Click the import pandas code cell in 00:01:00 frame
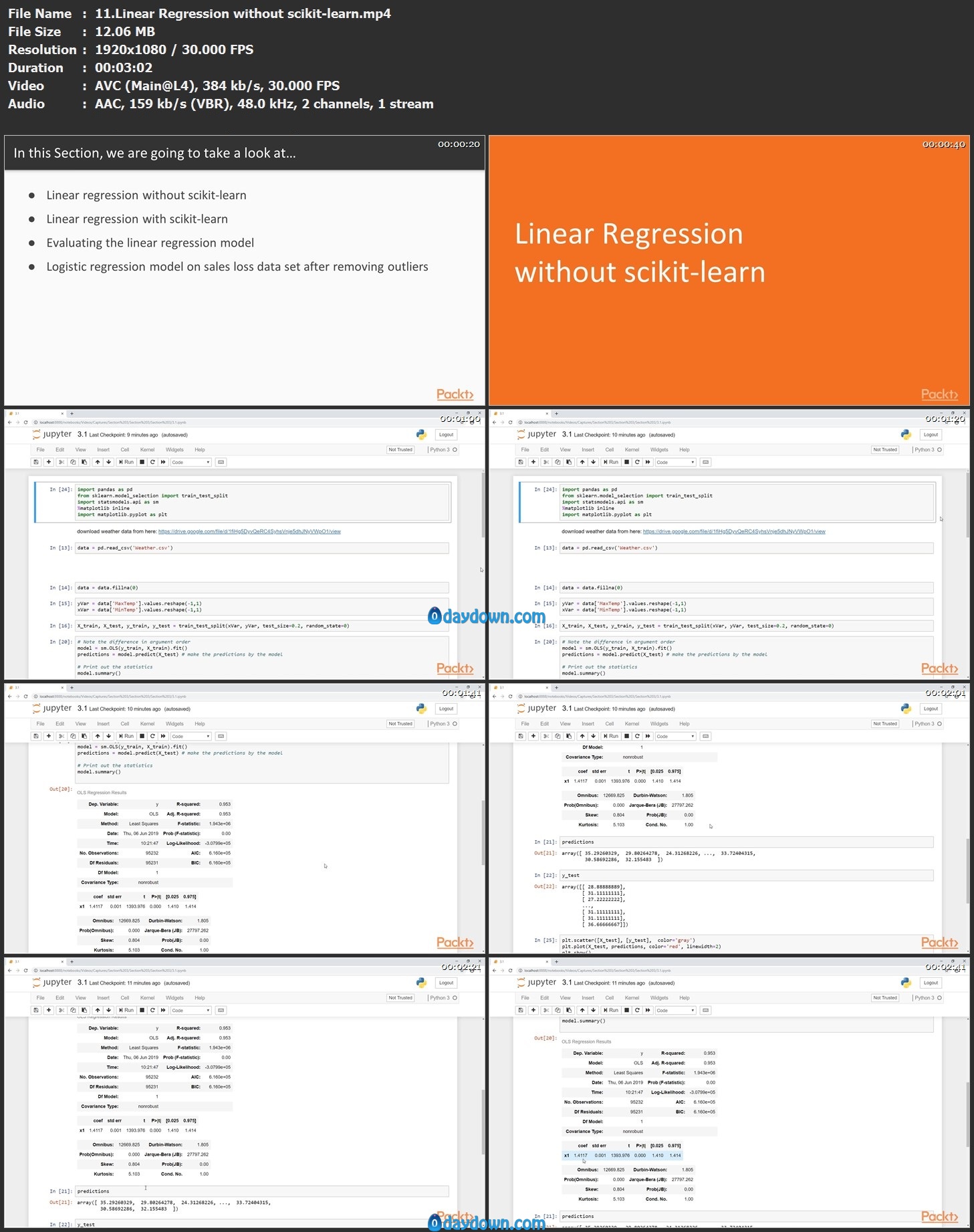974x1232 pixels. 263,502
